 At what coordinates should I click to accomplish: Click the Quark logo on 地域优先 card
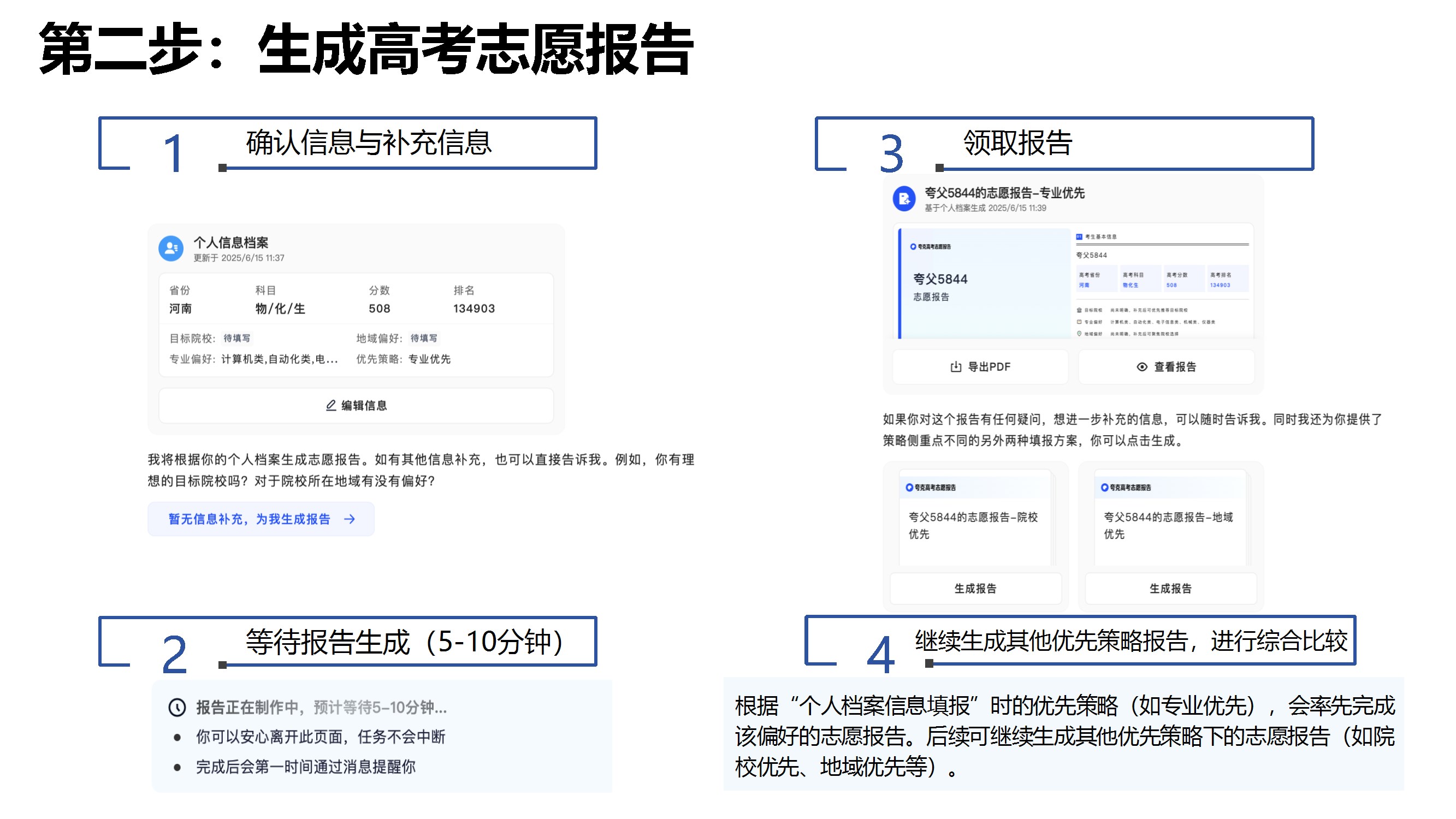tap(1104, 487)
